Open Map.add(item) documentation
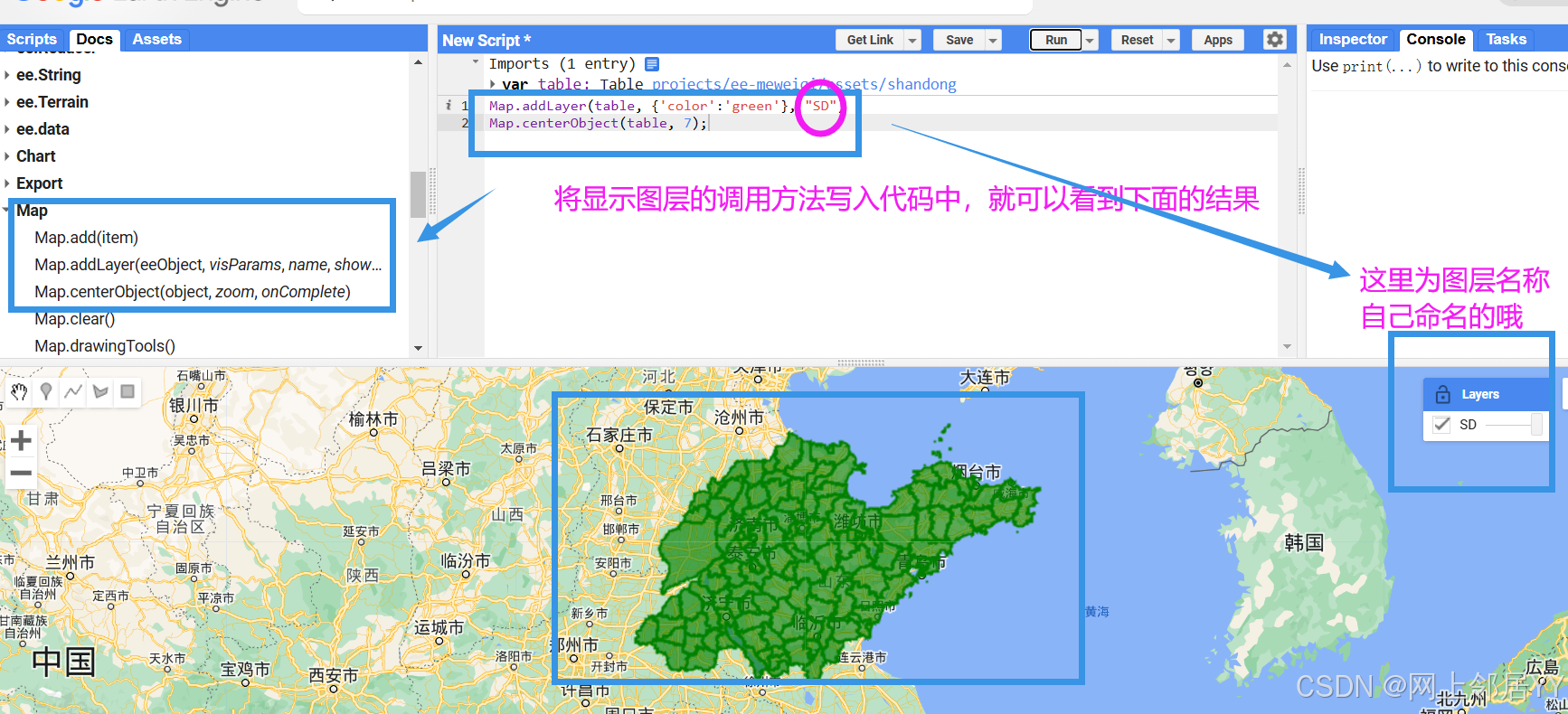The height and width of the screenshot is (714, 1568). coord(86,238)
